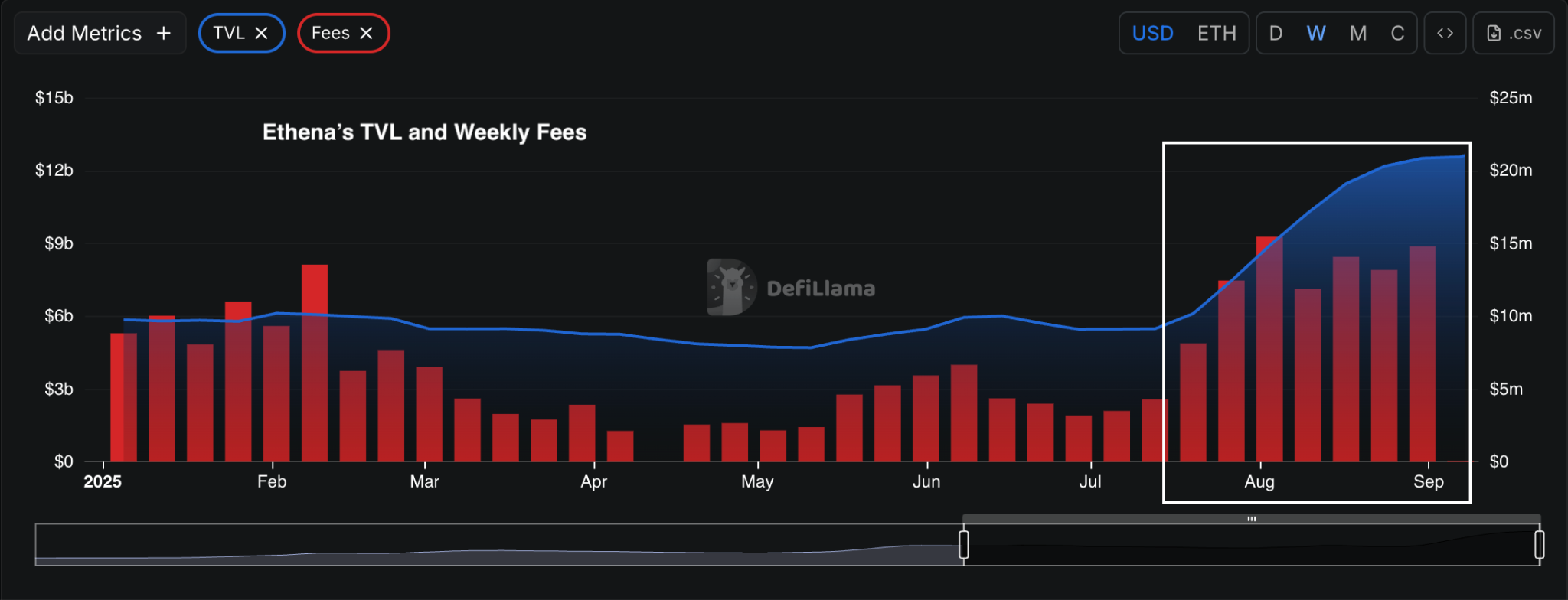Viewport: 1568px width, 600px height.
Task: Select the monthly M interval
Action: pyautogui.click(x=1358, y=33)
